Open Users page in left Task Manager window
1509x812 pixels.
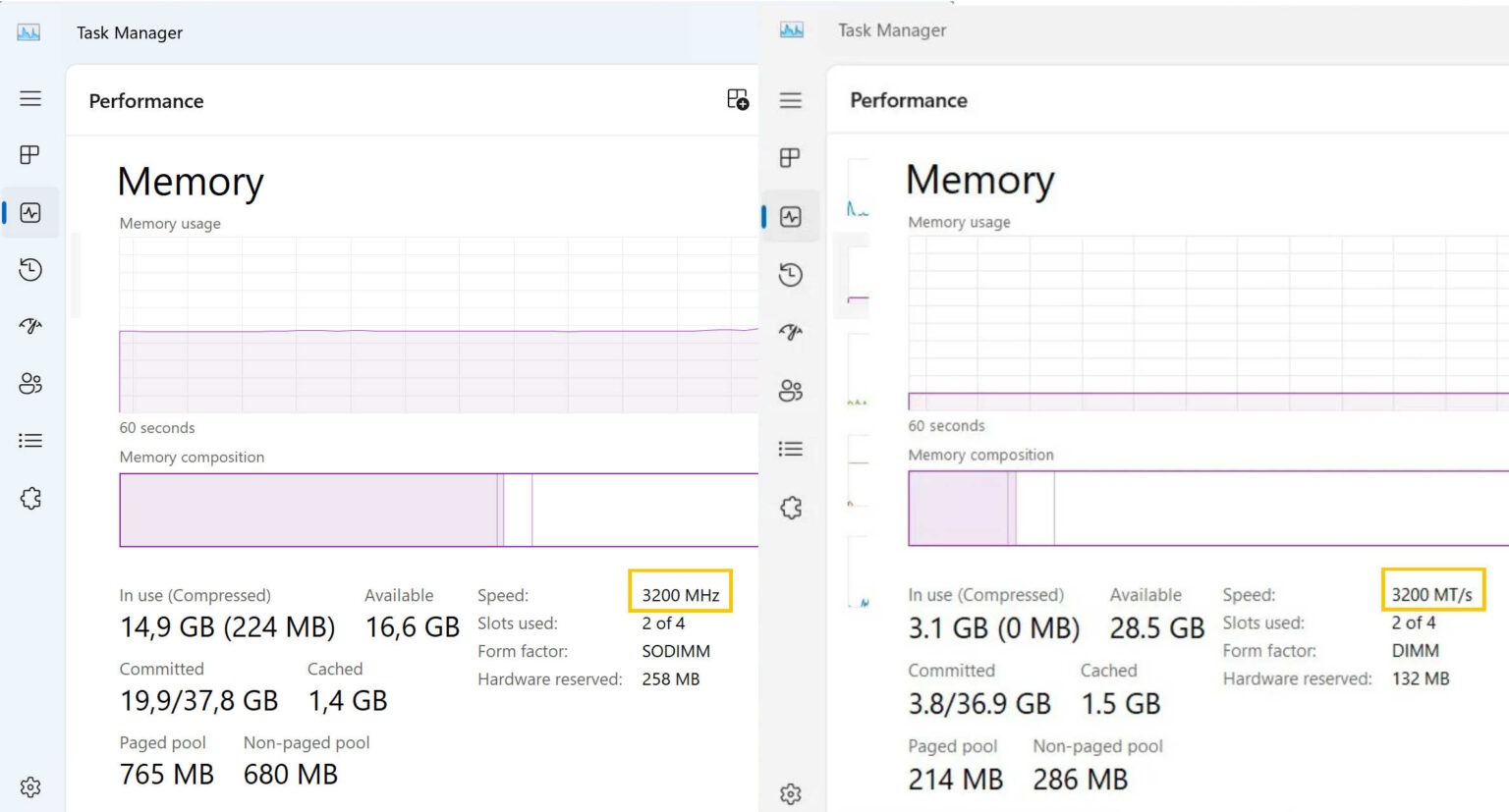30,384
